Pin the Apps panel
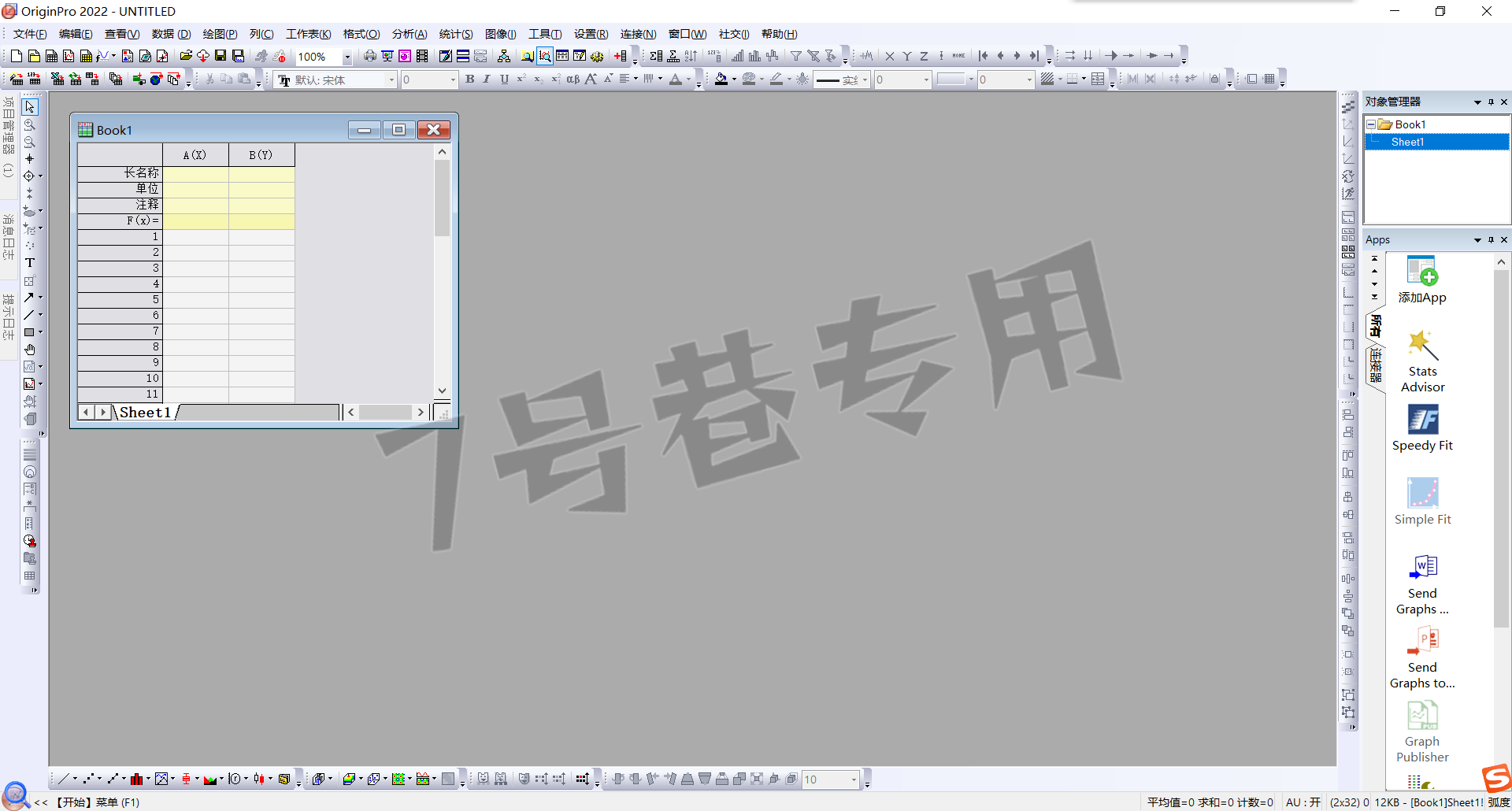Screen dimensions: 1512x811 [1491, 239]
